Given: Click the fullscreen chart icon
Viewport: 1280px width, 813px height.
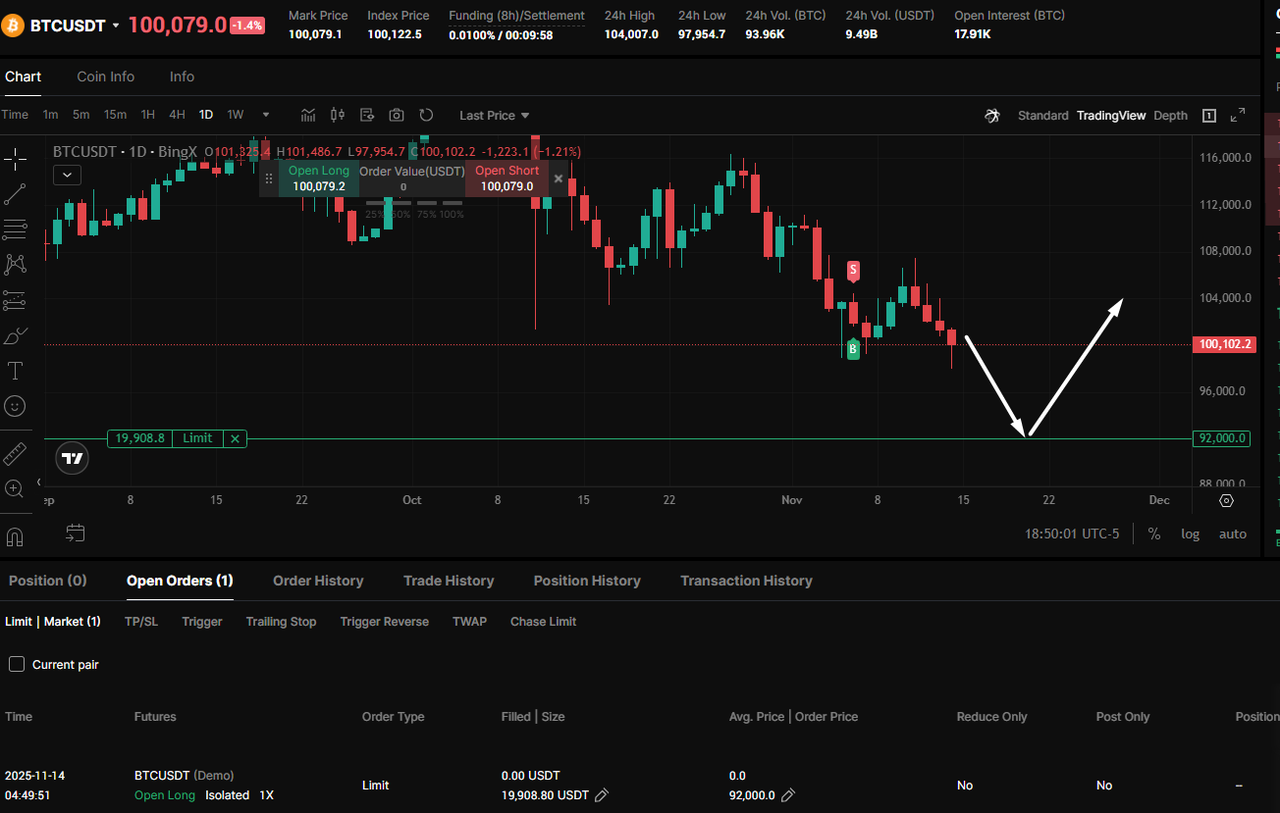Looking at the screenshot, I should pyautogui.click(x=1238, y=115).
